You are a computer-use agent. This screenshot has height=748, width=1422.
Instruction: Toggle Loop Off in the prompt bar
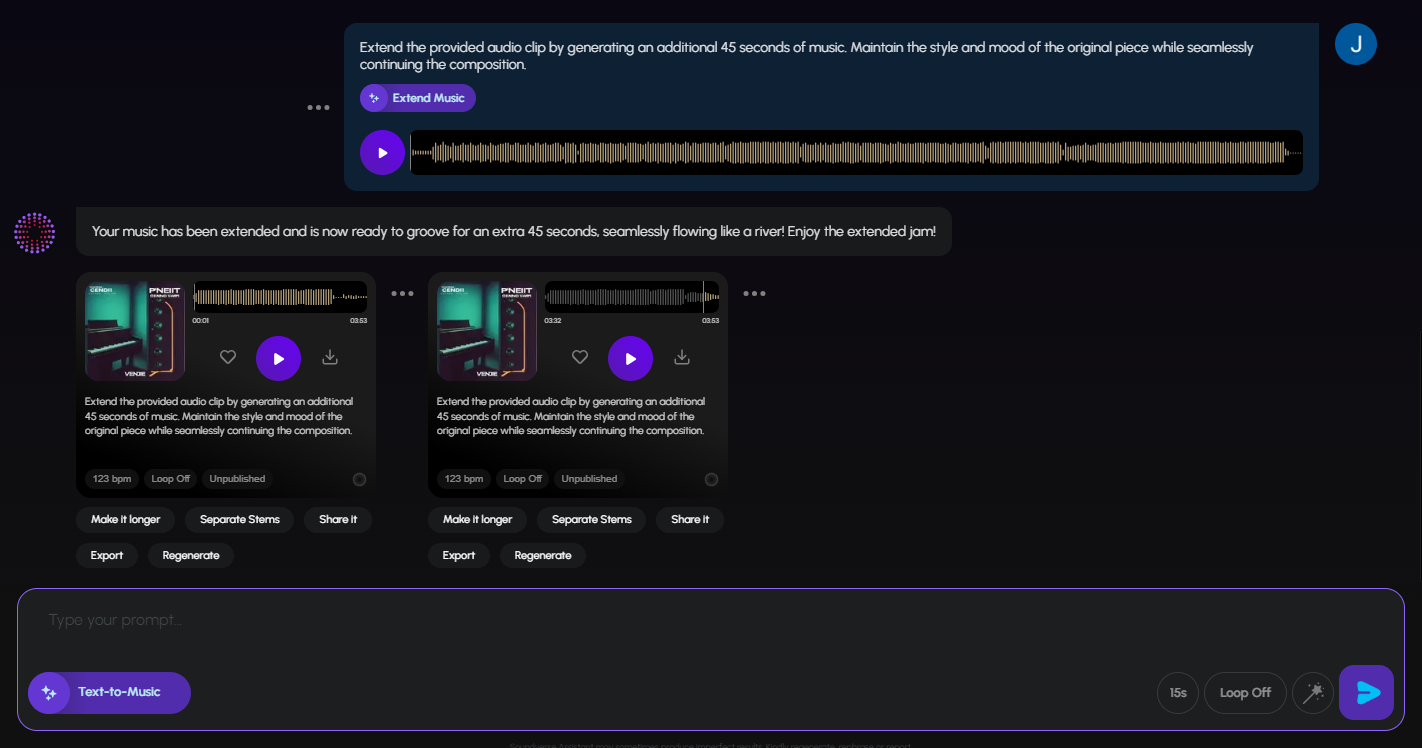[x=1245, y=693]
